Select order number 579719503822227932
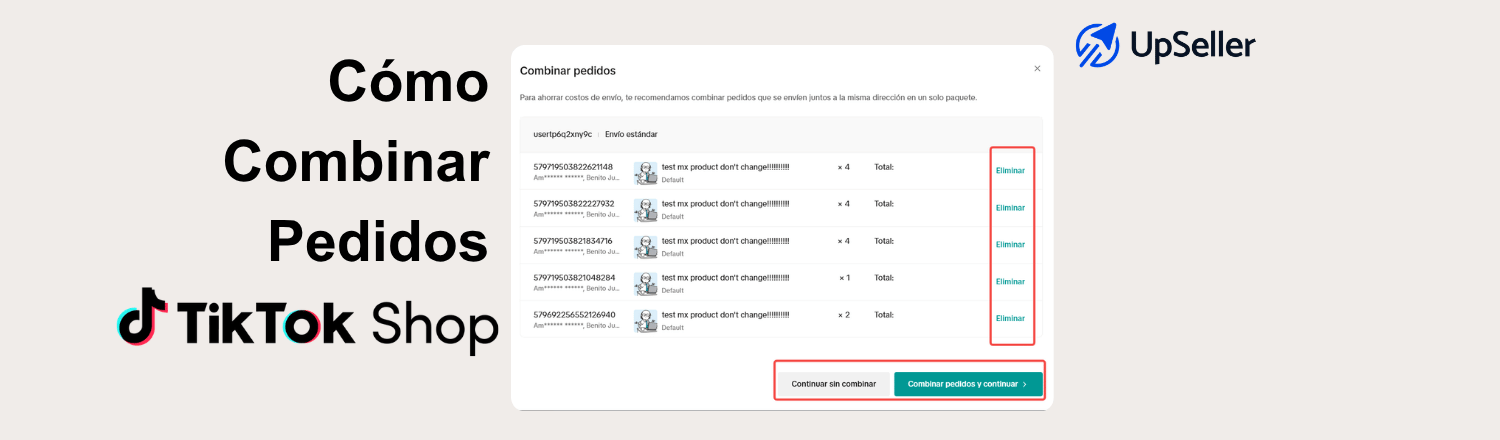This screenshot has width=1500, height=440. 574,204
